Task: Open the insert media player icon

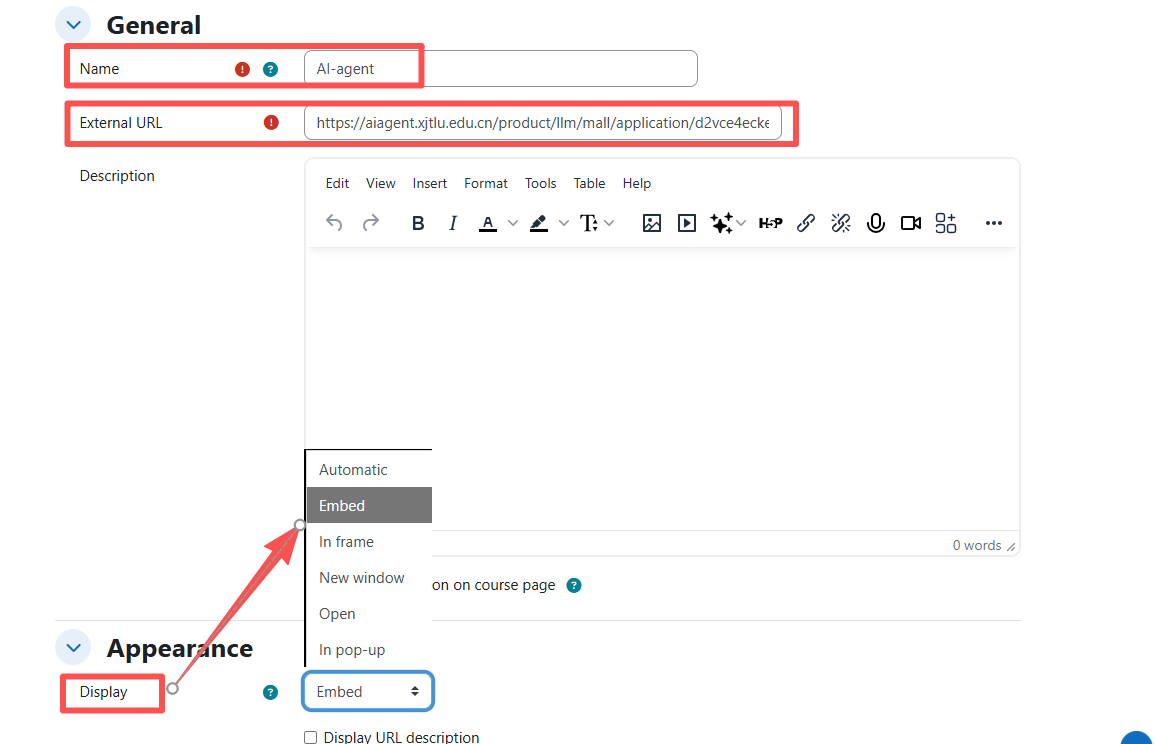Action: tap(687, 223)
